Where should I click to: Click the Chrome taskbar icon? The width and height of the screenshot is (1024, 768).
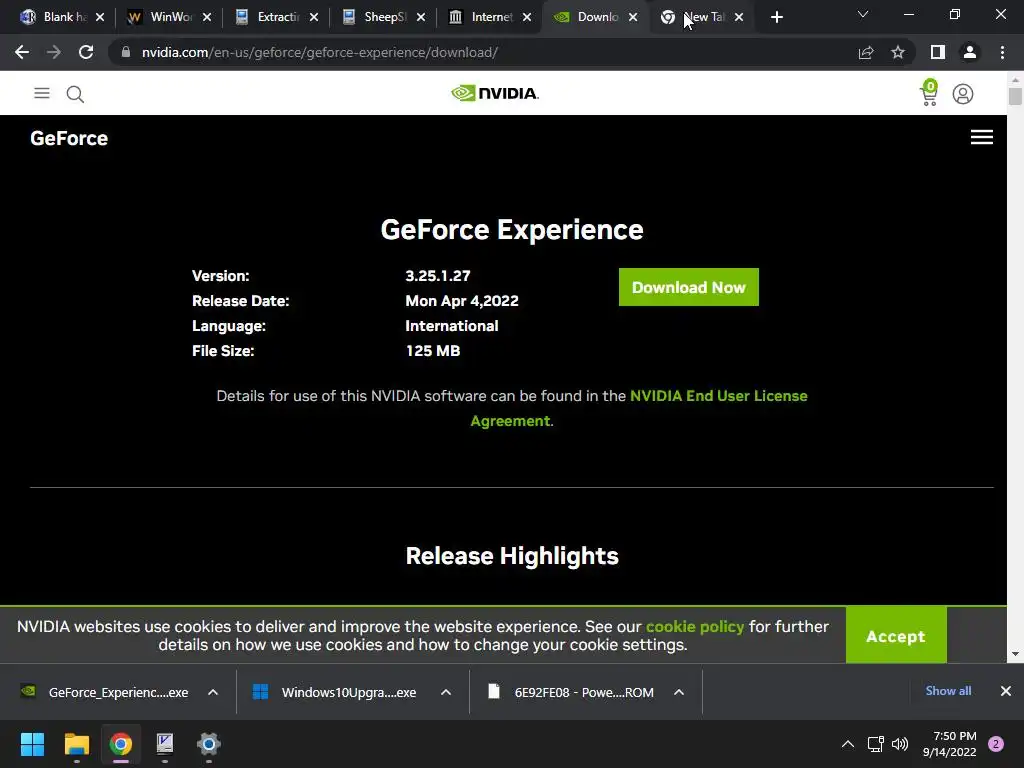(121, 744)
